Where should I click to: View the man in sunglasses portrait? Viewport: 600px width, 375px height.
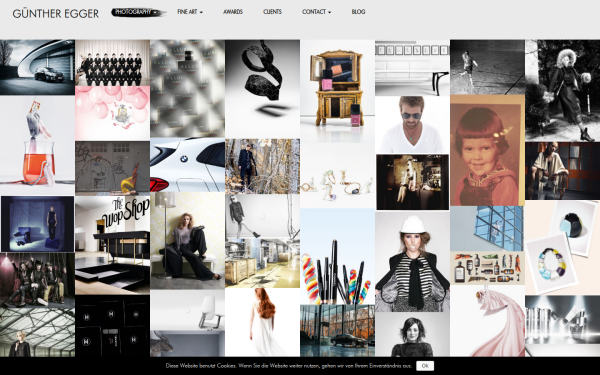(412, 125)
